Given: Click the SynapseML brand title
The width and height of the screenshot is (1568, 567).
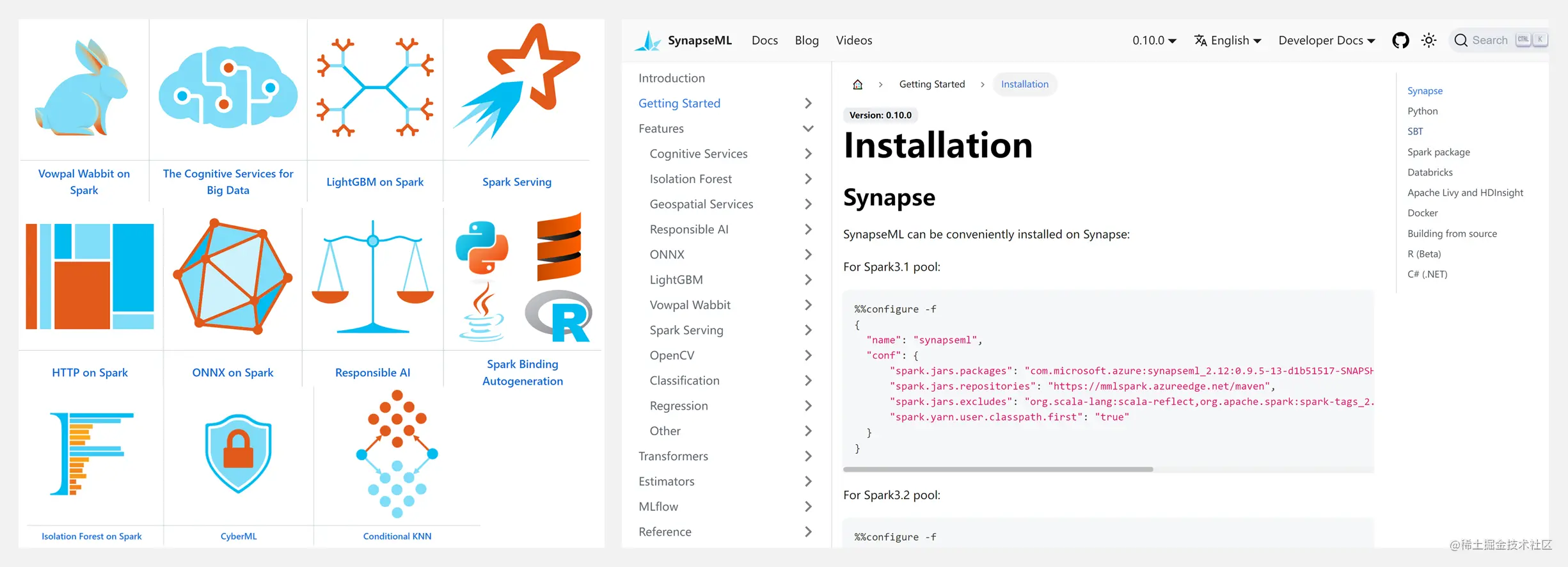Looking at the screenshot, I should pyautogui.click(x=699, y=40).
